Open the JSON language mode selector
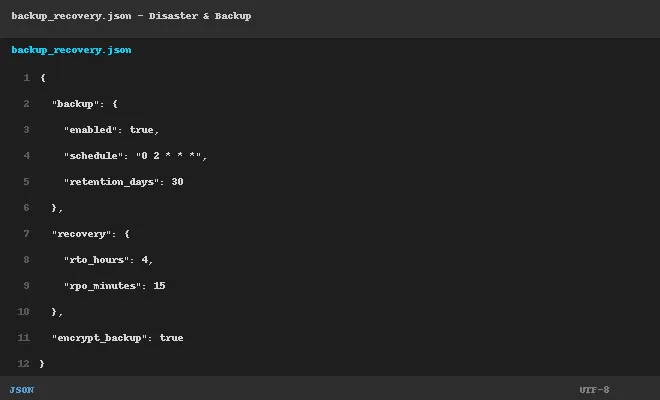Image resolution: width=660 pixels, height=400 pixels. [x=22, y=390]
